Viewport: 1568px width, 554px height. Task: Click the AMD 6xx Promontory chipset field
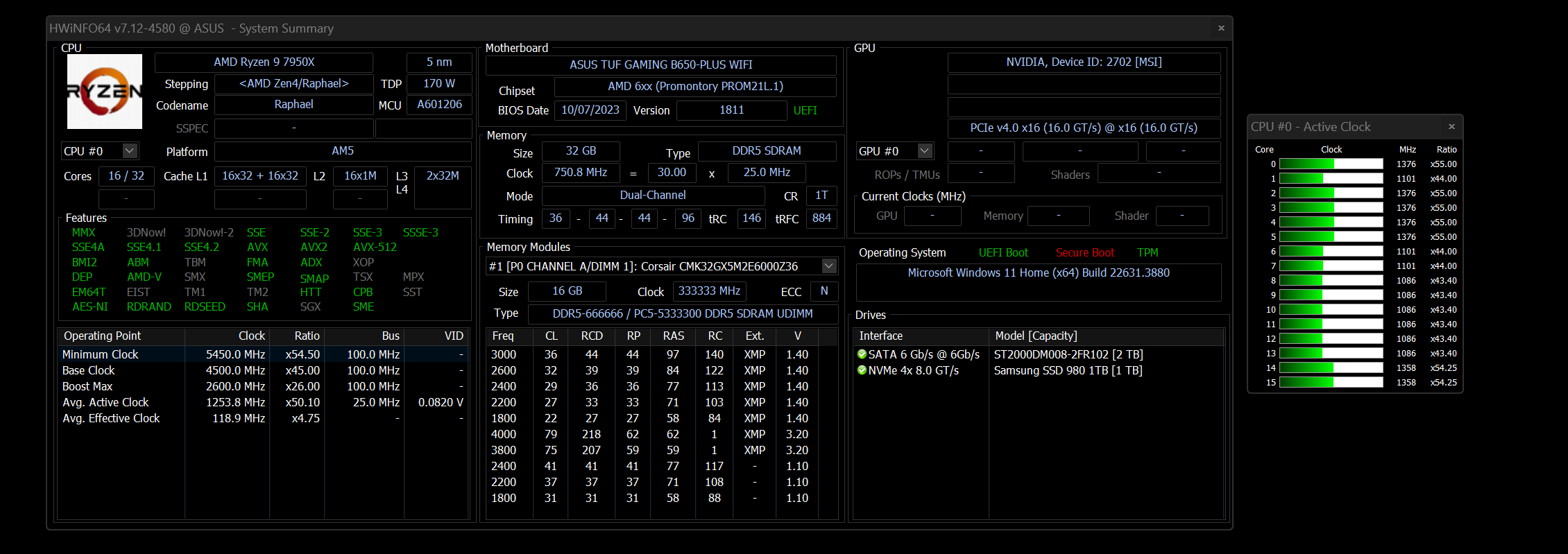pos(695,87)
